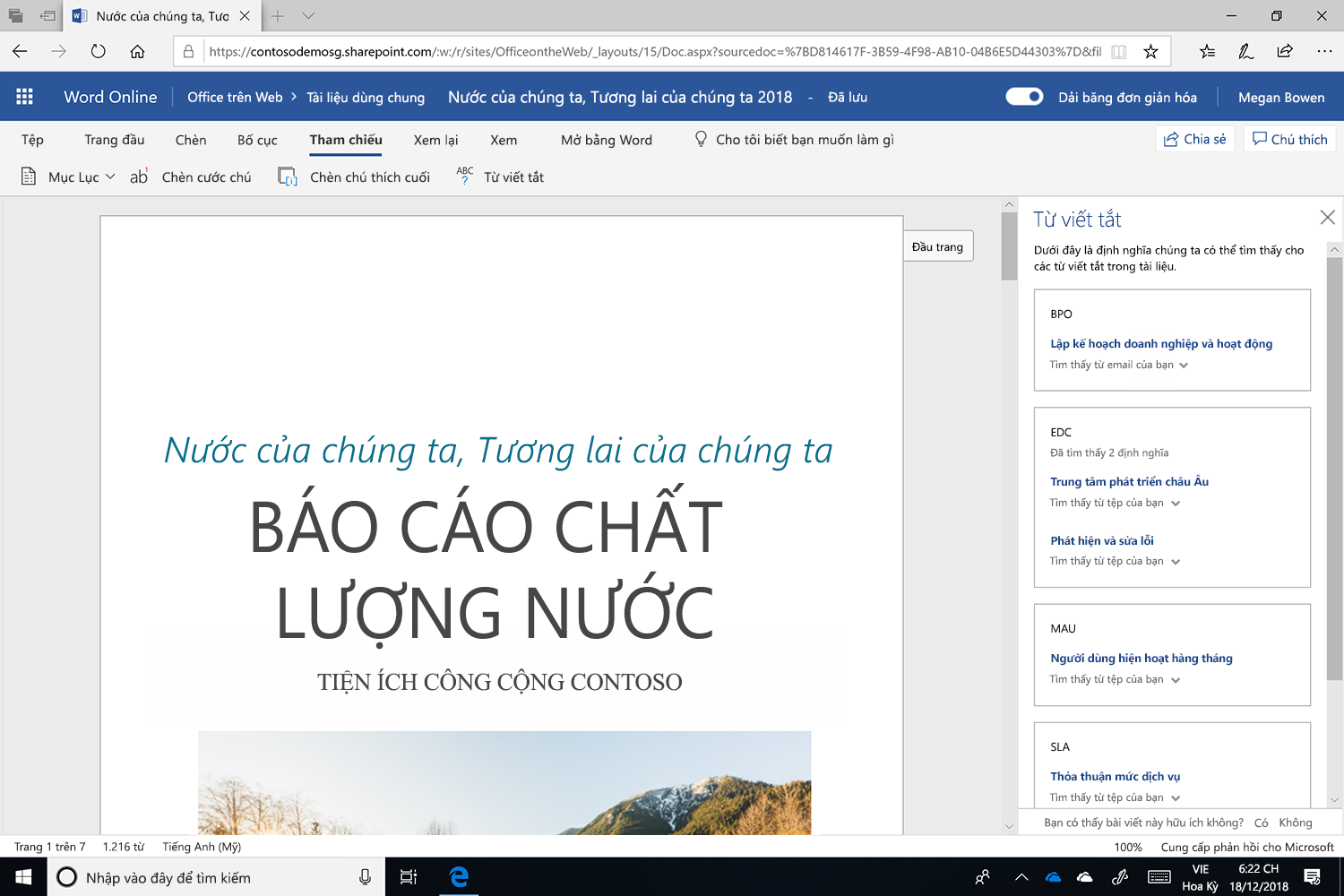This screenshot has width=1344, height=896.
Task: Click Cung cấp phản hồi cho Microsoft
Action: [1247, 847]
